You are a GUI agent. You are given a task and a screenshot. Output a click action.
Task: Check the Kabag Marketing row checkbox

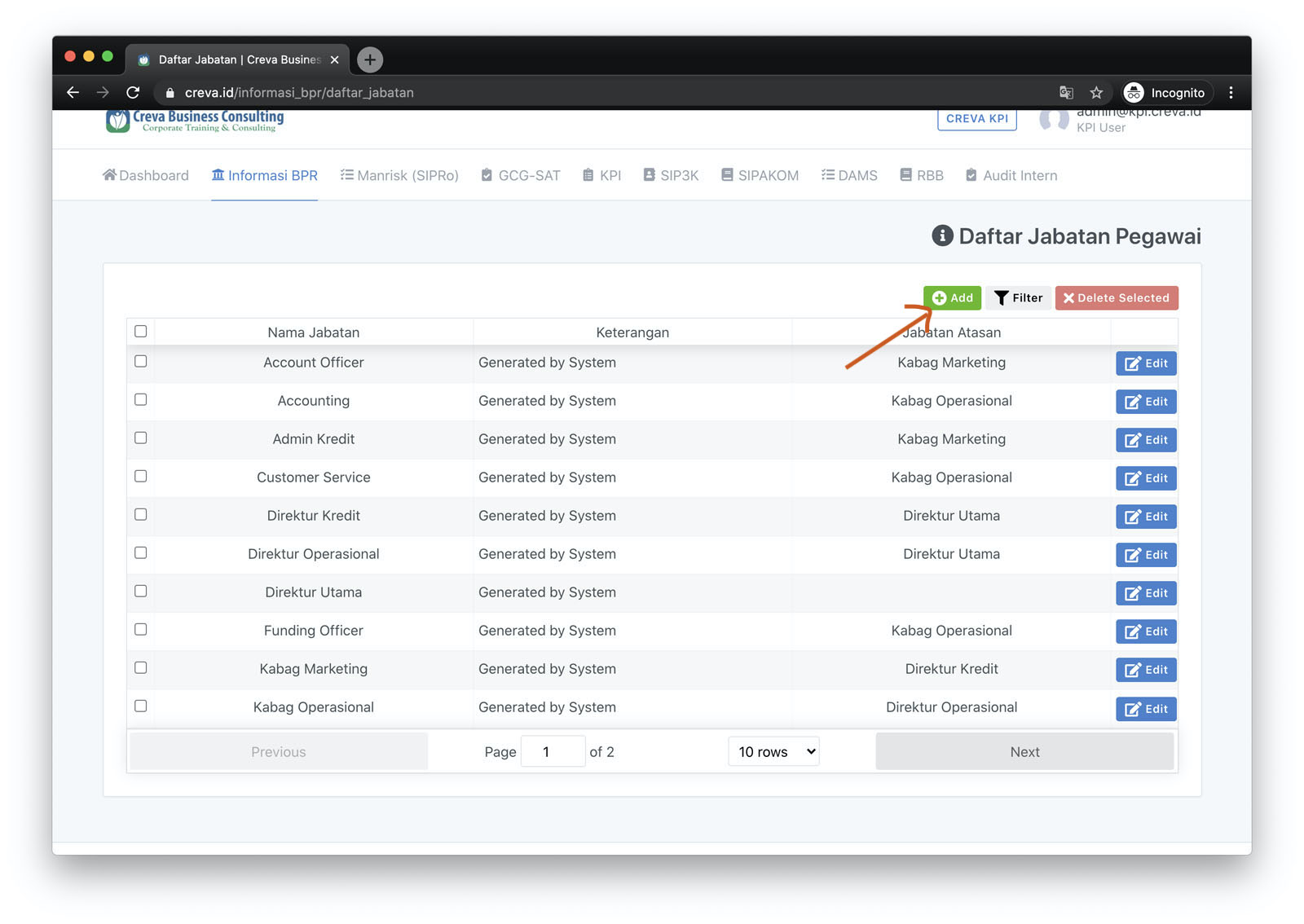point(141,667)
